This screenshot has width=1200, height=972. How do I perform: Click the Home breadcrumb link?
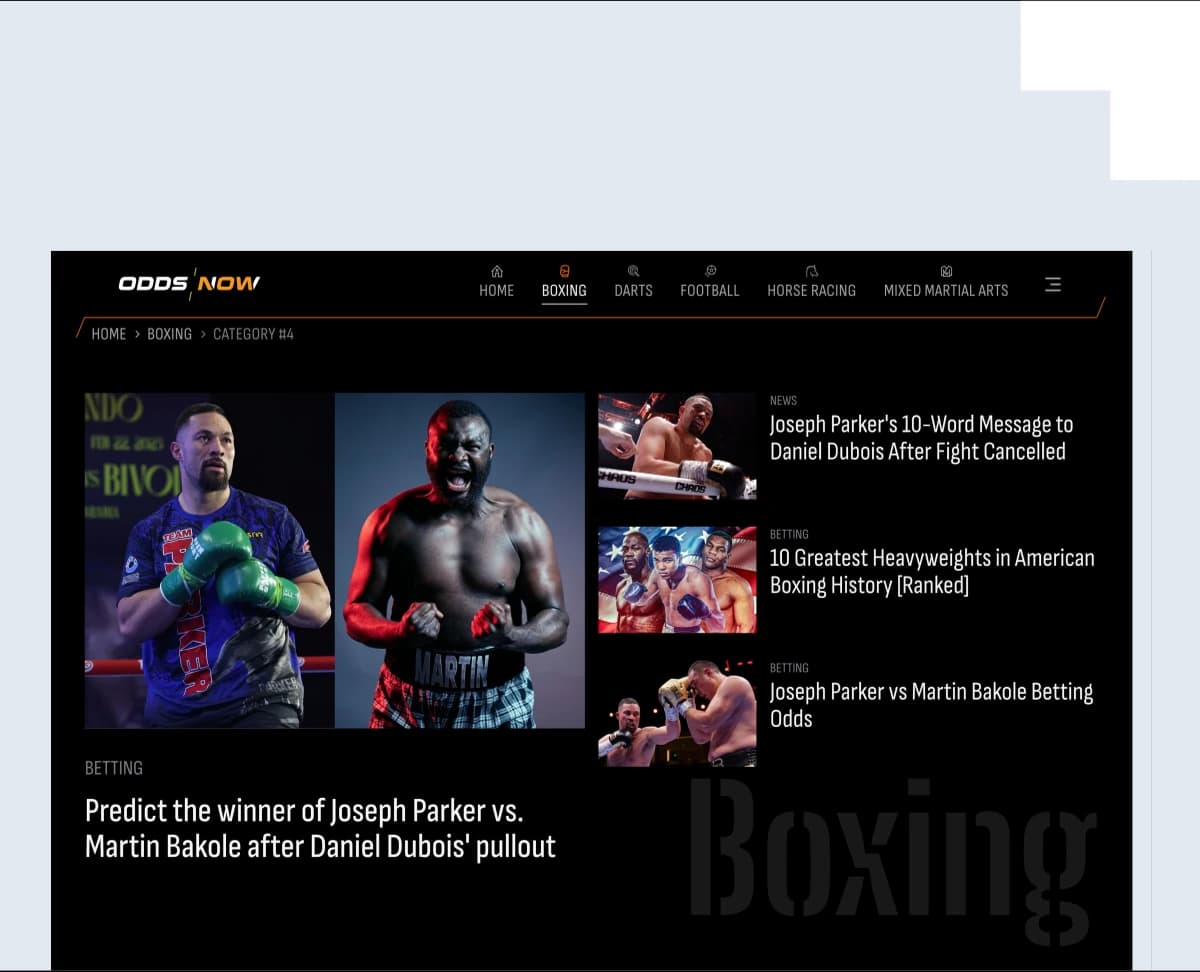tap(108, 334)
